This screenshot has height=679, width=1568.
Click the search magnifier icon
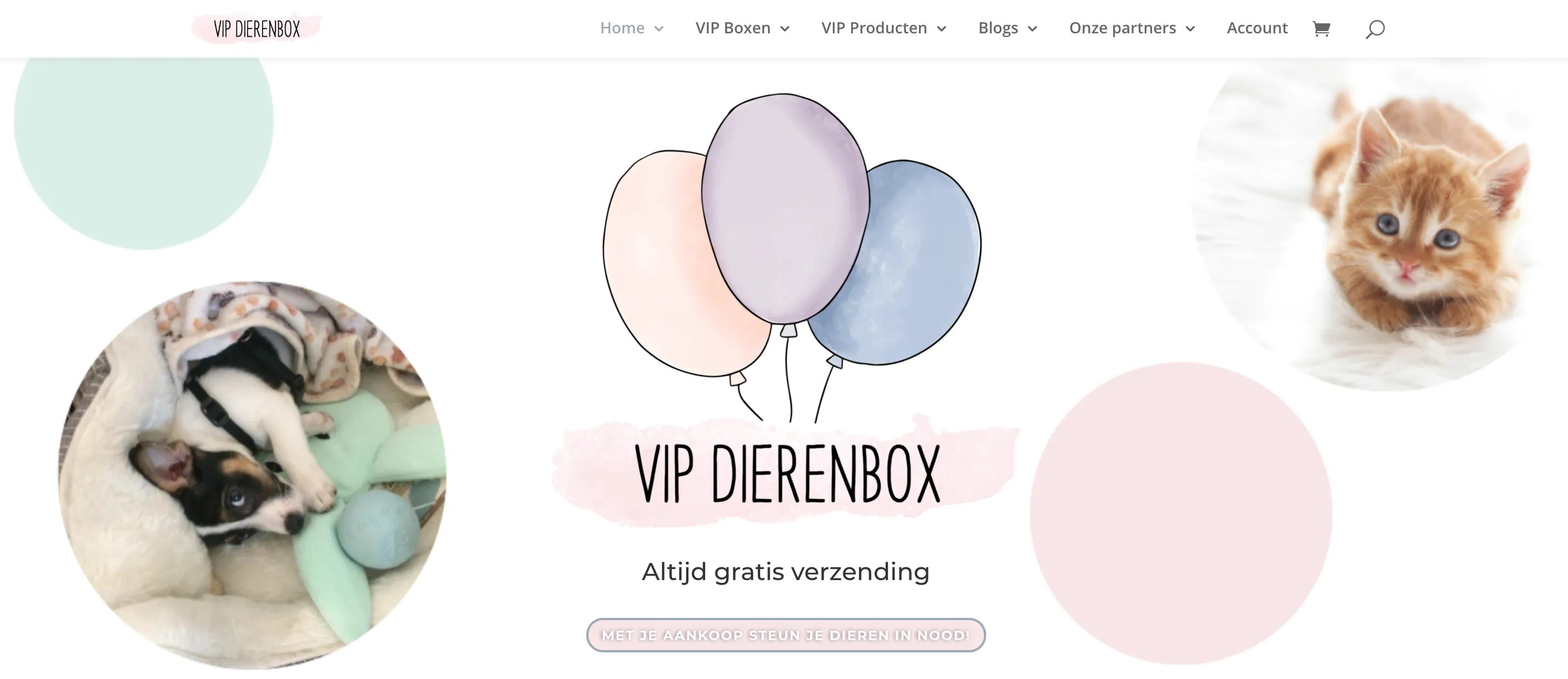click(1375, 29)
